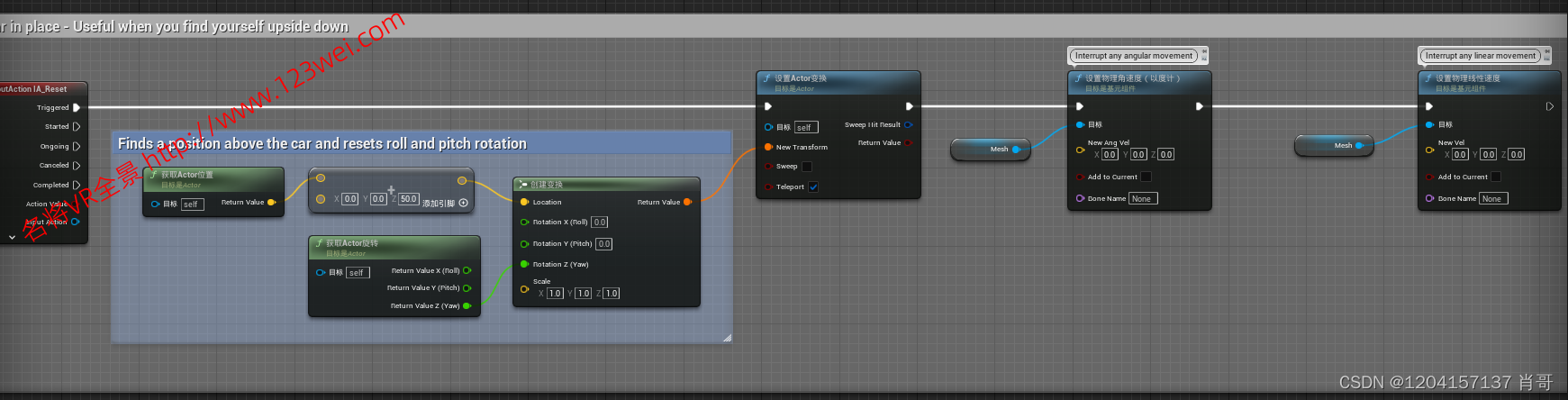Click Bone Name pin on 设置物理角速度 node
The height and width of the screenshot is (400, 1568).
[x=1080, y=198]
